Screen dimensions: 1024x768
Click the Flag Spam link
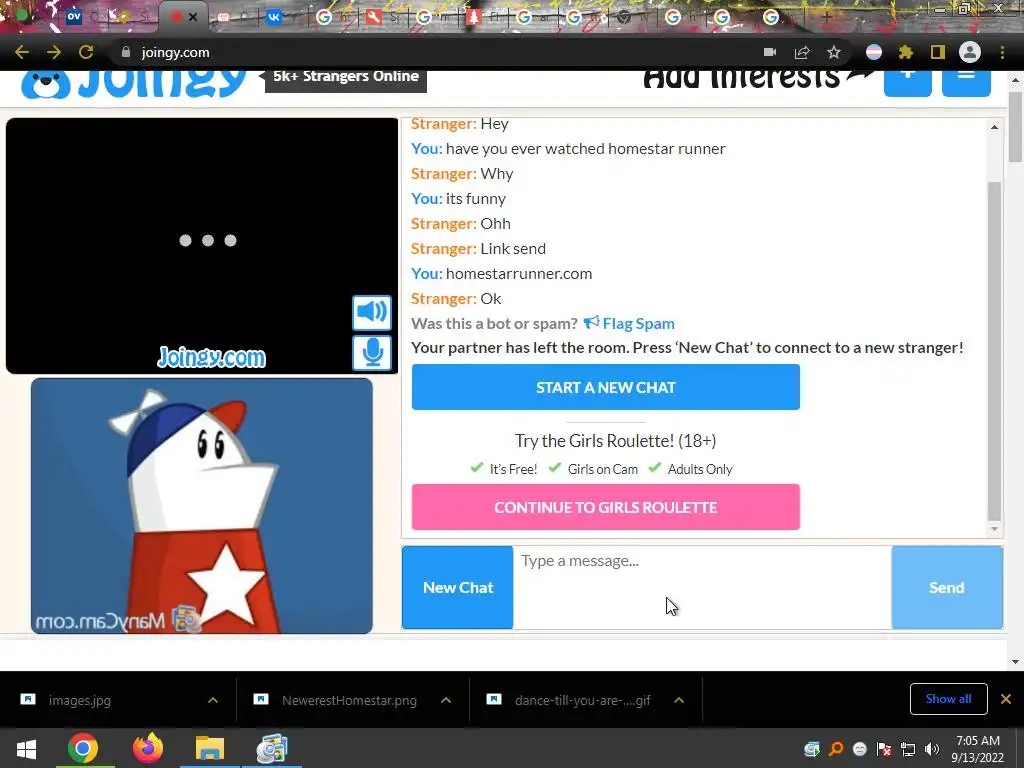pos(629,323)
